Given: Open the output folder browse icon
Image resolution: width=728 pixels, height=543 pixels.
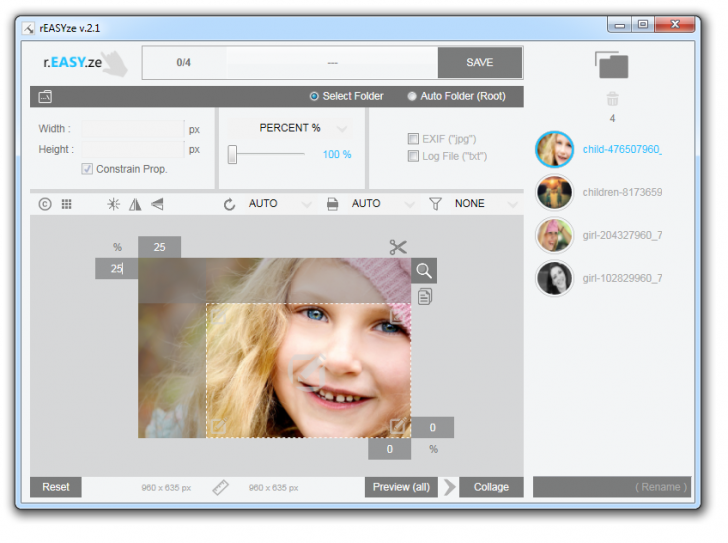Looking at the screenshot, I should pyautogui.click(x=45, y=97).
